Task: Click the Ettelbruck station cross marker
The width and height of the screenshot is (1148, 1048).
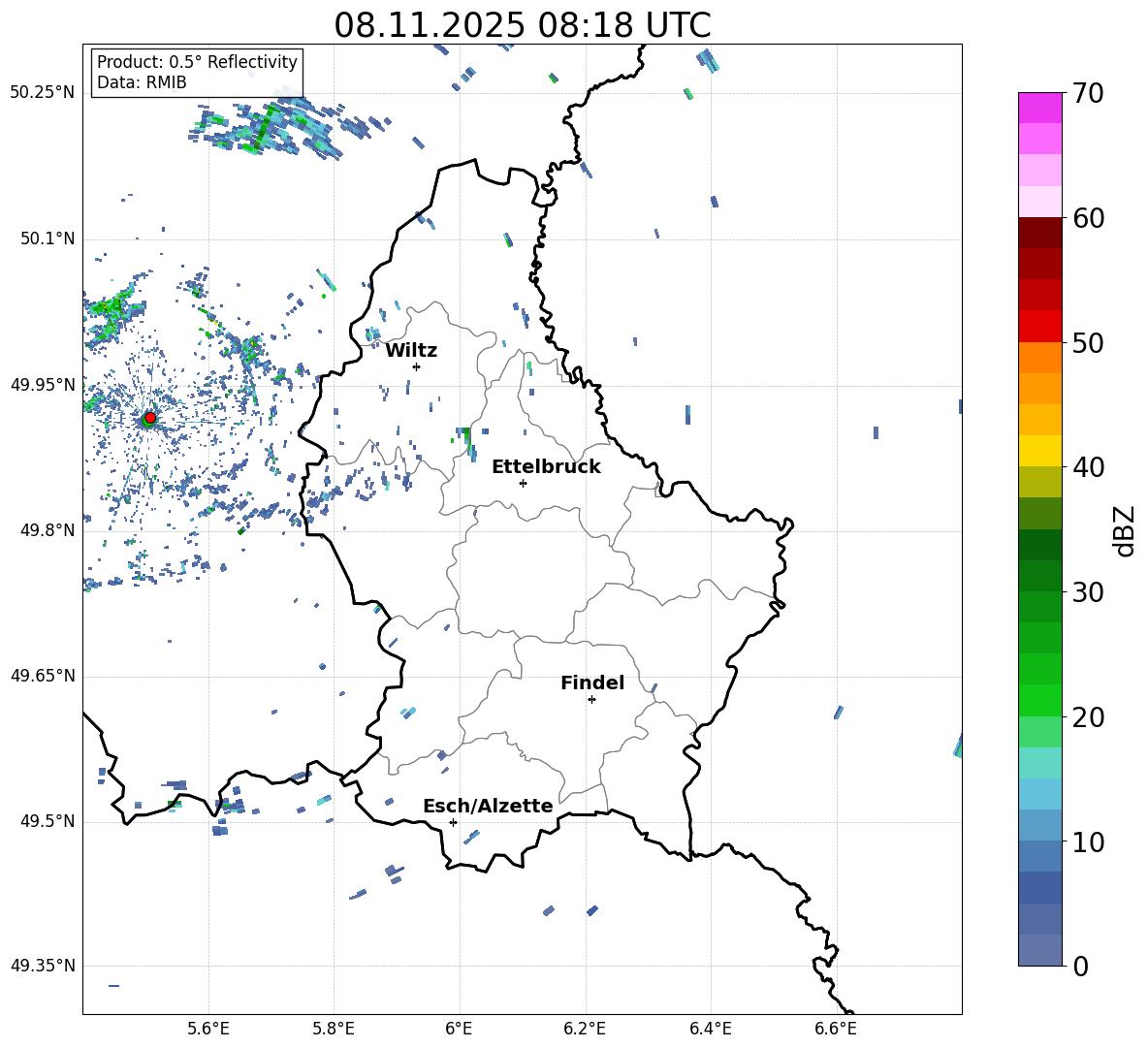Action: (523, 483)
